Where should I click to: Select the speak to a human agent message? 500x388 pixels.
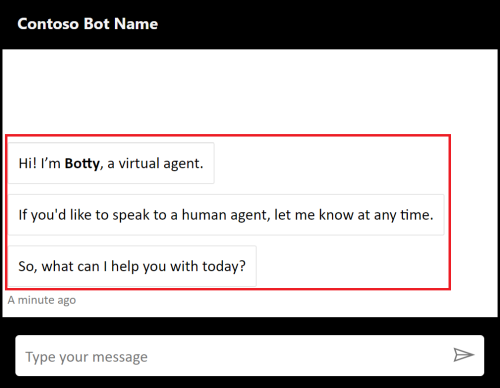226,215
